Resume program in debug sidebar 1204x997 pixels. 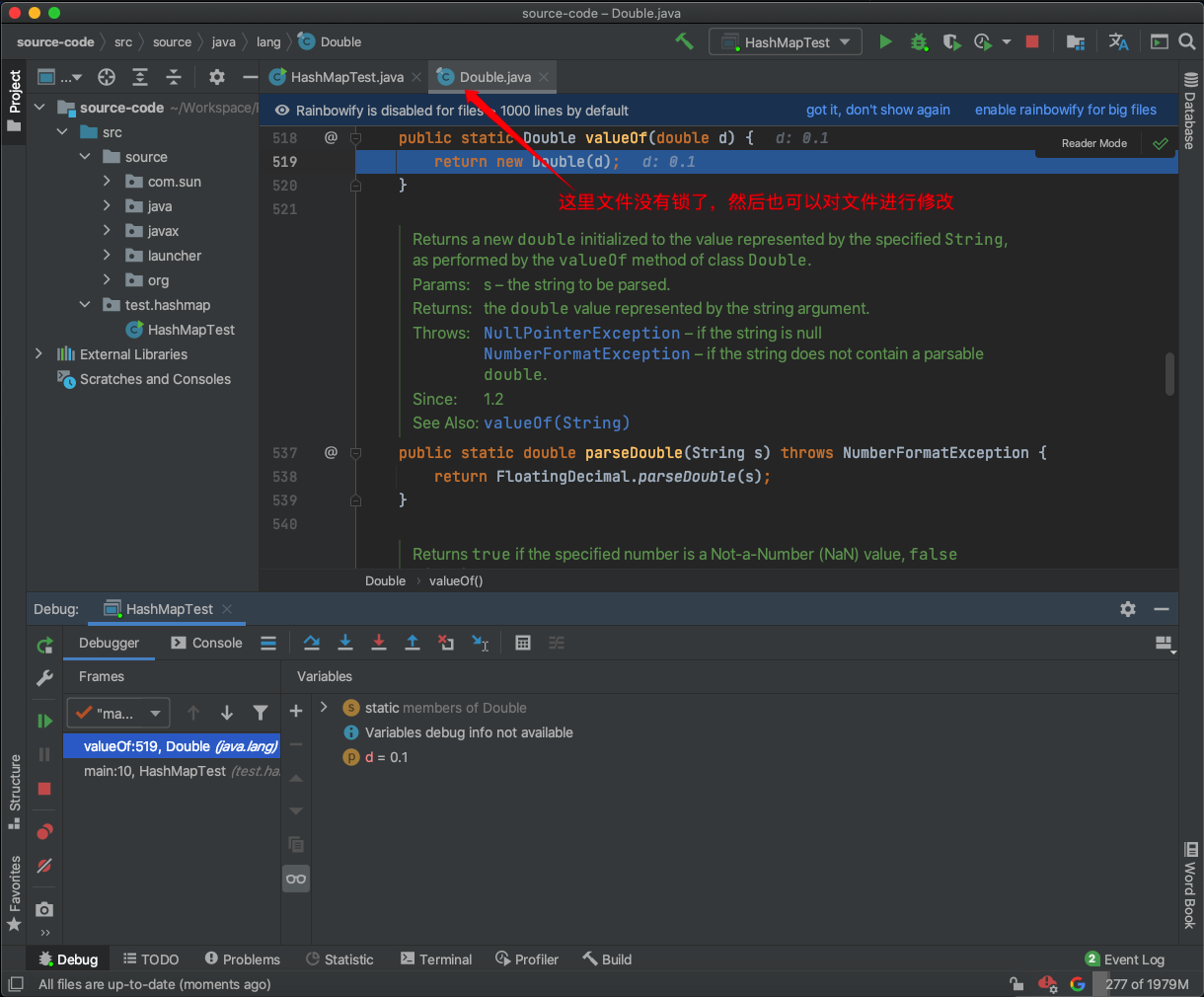pyautogui.click(x=44, y=721)
